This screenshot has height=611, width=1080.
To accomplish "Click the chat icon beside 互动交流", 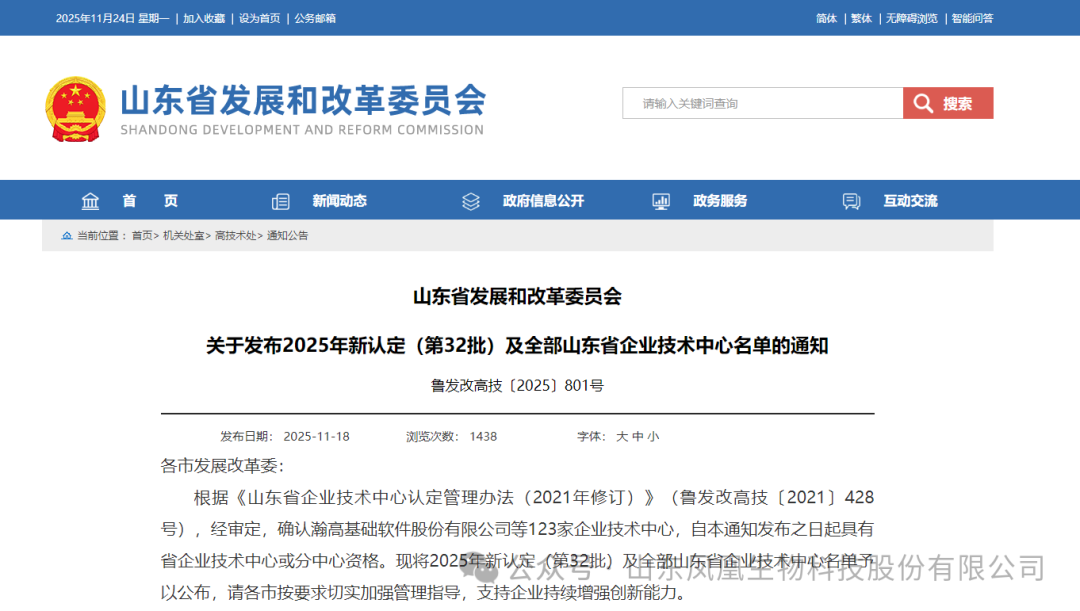I will click(x=851, y=201).
